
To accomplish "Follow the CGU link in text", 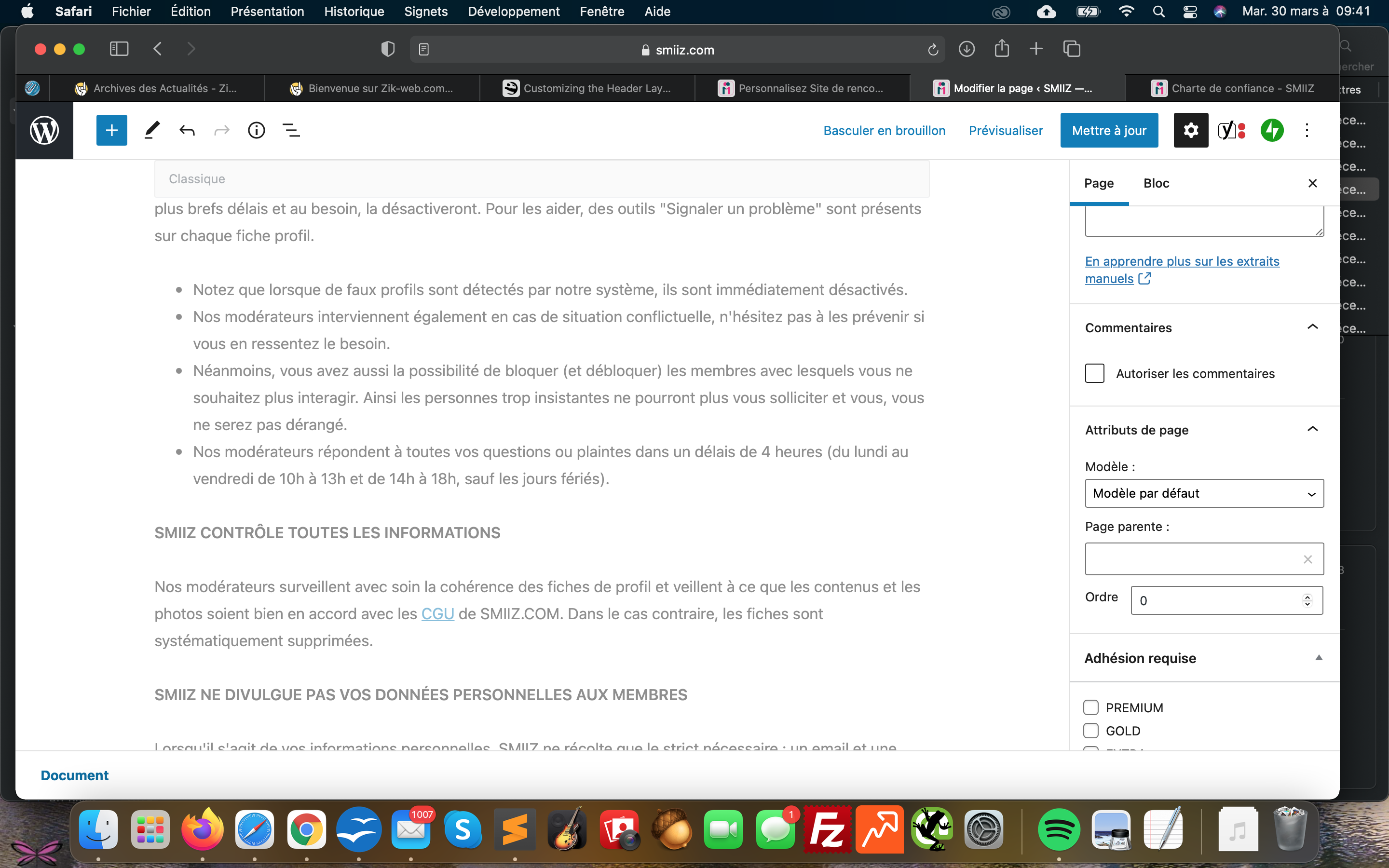I will click(x=437, y=614).
